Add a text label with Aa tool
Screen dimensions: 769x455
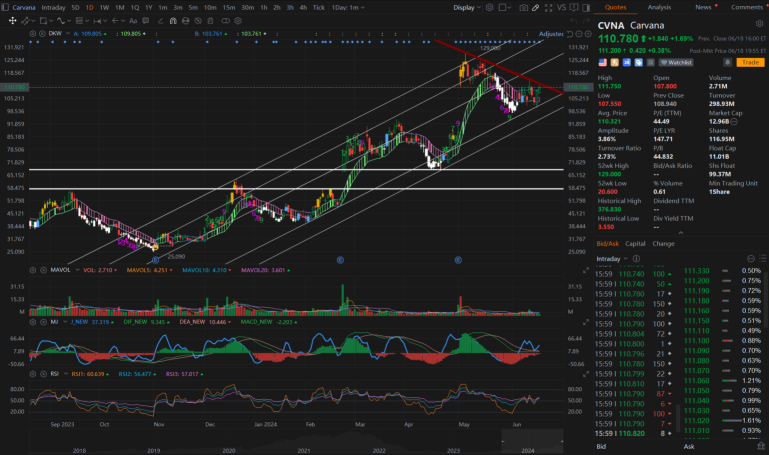coord(133,21)
